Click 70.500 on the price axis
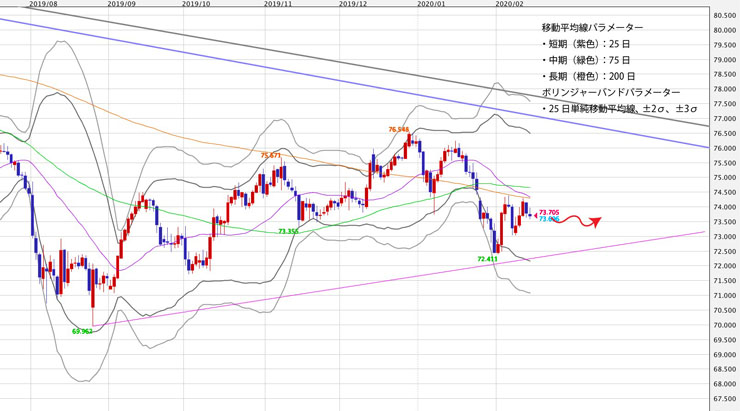The height and width of the screenshot is (411, 740). pos(725,310)
